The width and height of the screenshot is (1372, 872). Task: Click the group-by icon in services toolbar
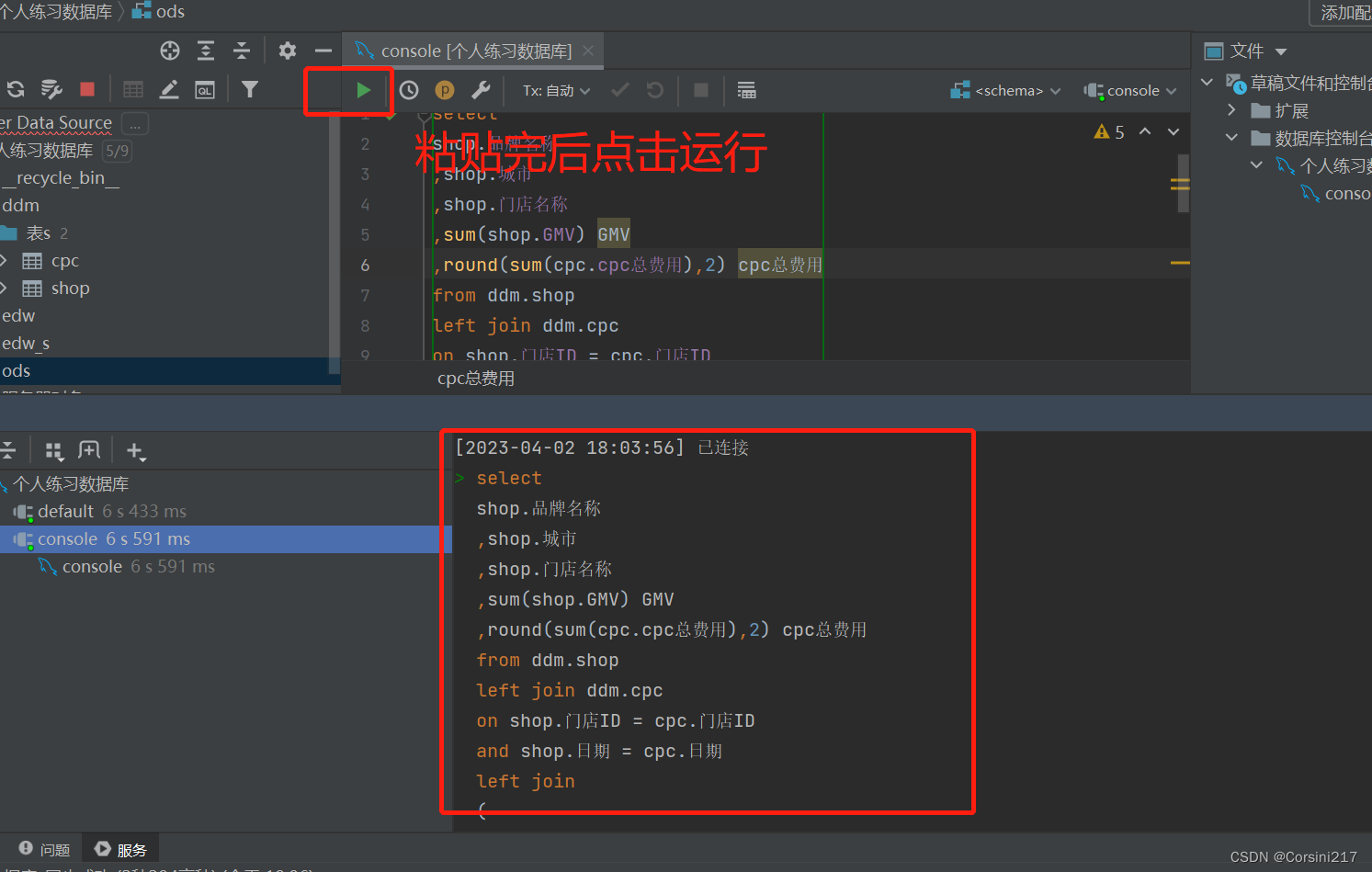point(54,450)
